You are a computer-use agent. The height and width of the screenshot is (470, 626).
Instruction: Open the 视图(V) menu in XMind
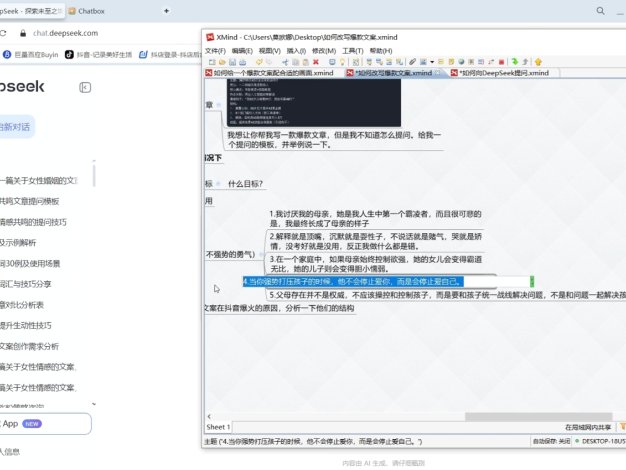(269, 51)
